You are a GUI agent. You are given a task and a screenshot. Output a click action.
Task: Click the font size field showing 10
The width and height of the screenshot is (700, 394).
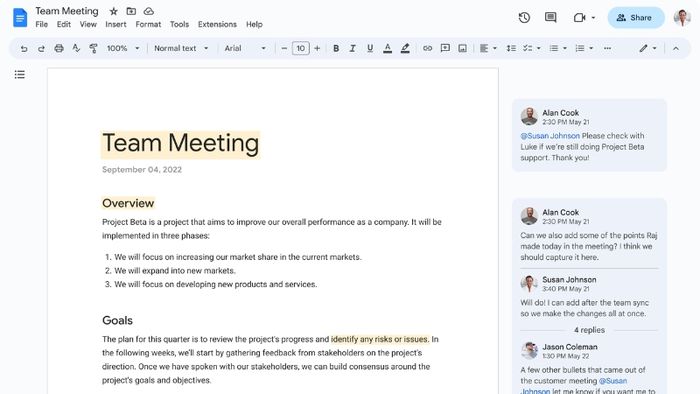300,48
